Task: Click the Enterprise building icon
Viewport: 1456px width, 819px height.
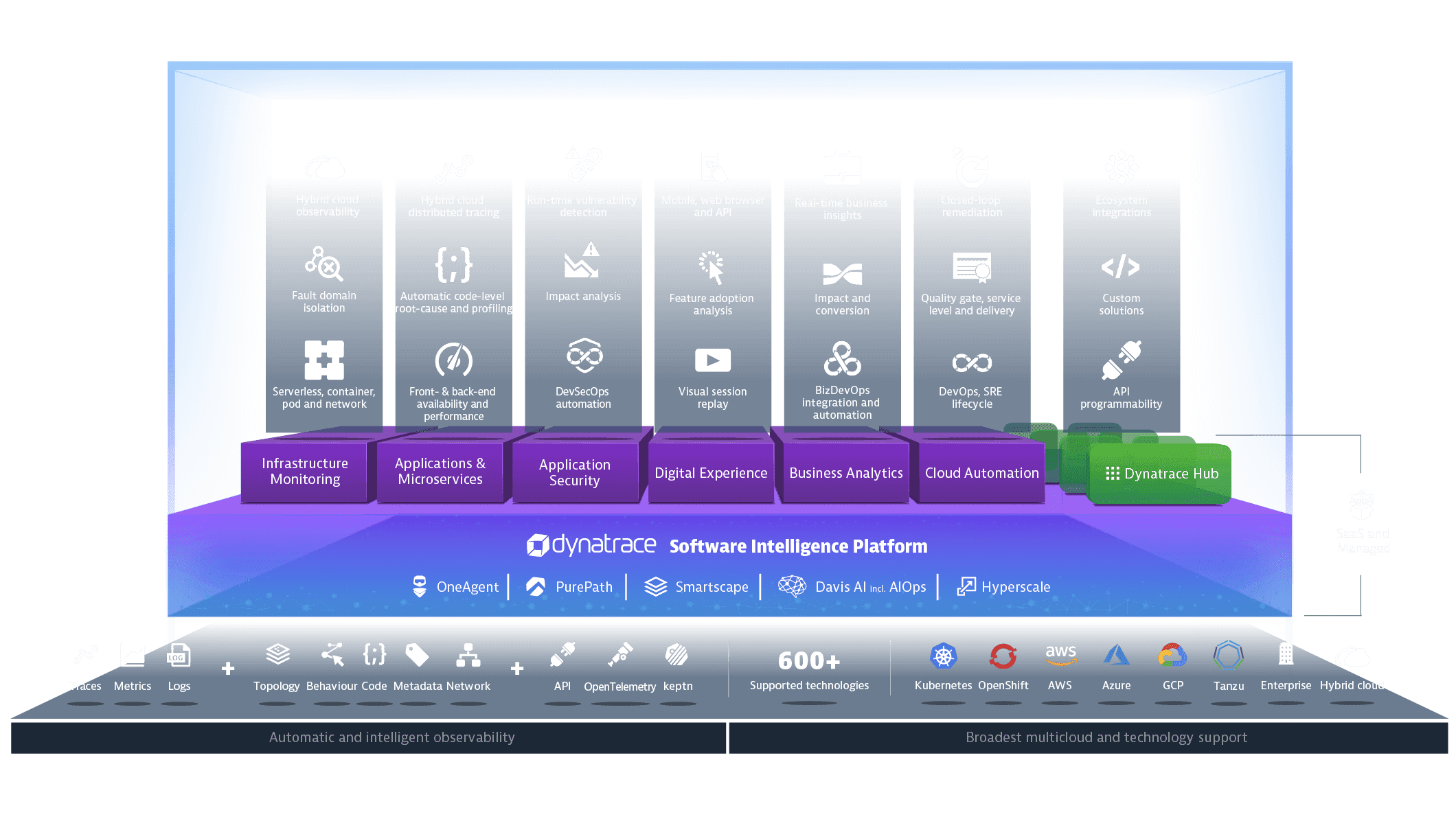Action: point(1286,654)
